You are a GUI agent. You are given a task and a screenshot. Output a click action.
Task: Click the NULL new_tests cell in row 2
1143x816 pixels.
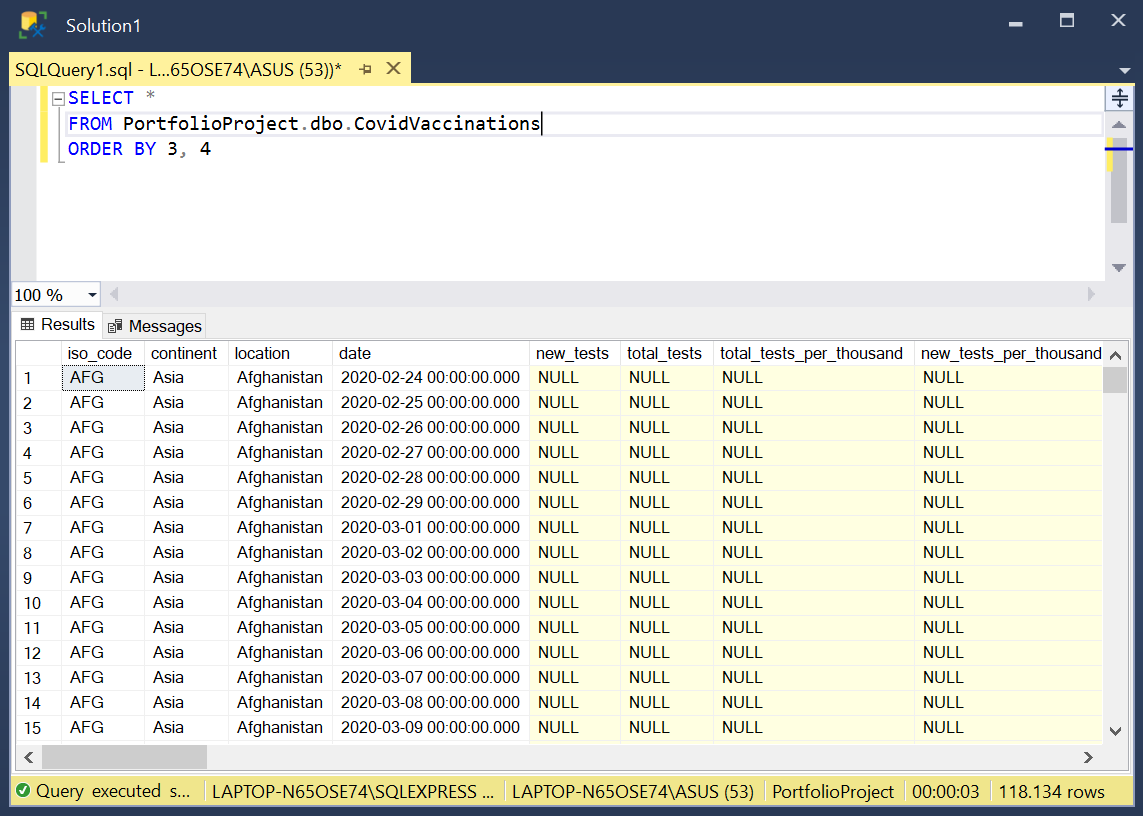pyautogui.click(x=574, y=403)
